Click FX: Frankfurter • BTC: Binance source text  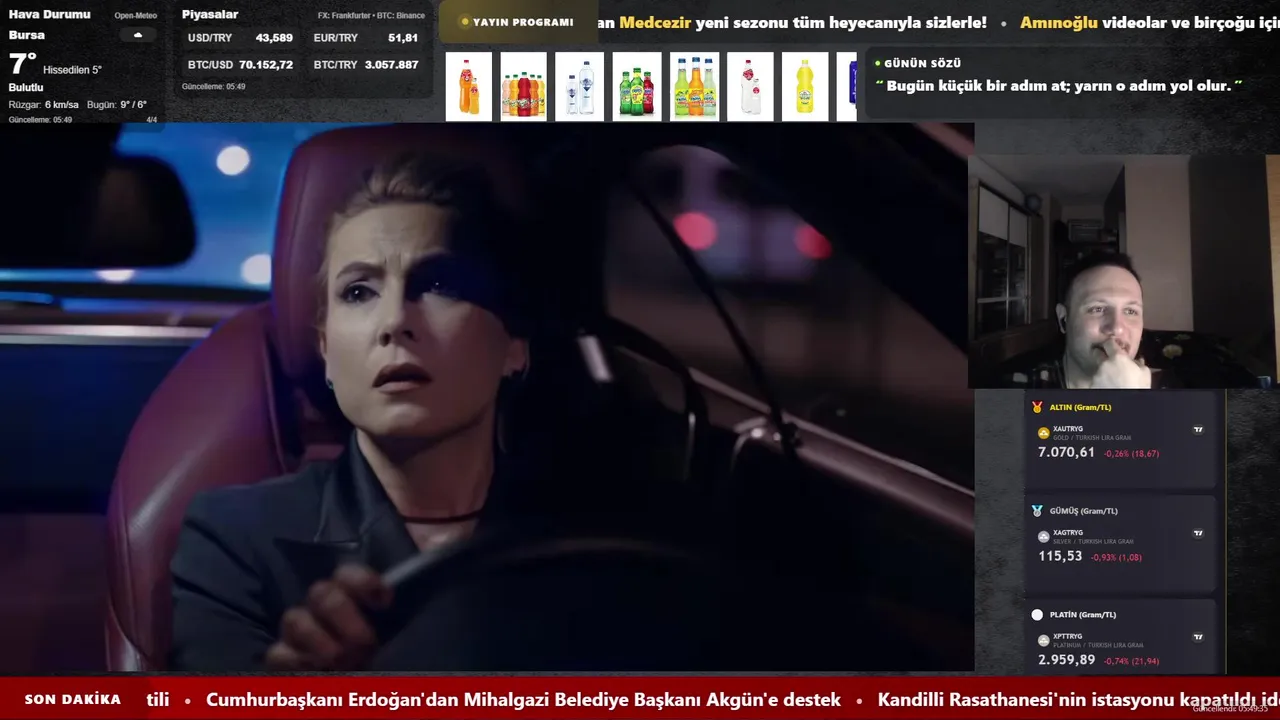(x=371, y=16)
